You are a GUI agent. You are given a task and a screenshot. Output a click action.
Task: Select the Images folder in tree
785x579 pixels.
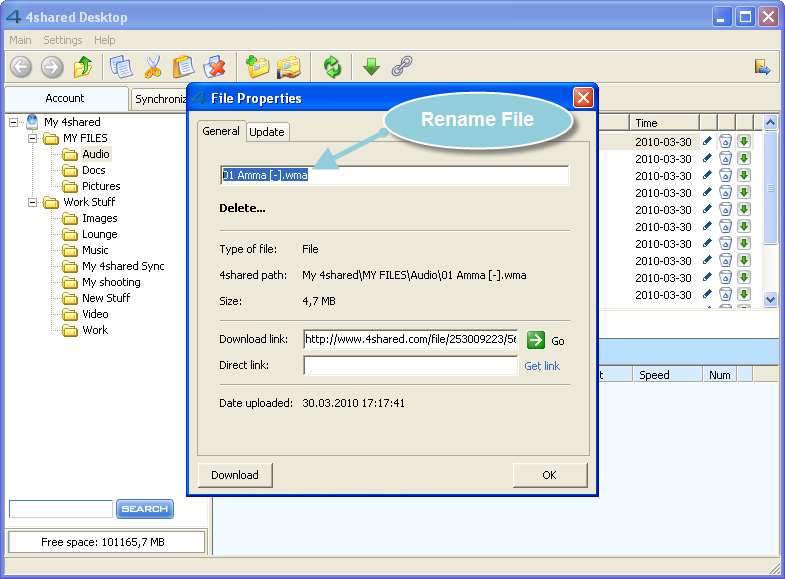(x=100, y=218)
